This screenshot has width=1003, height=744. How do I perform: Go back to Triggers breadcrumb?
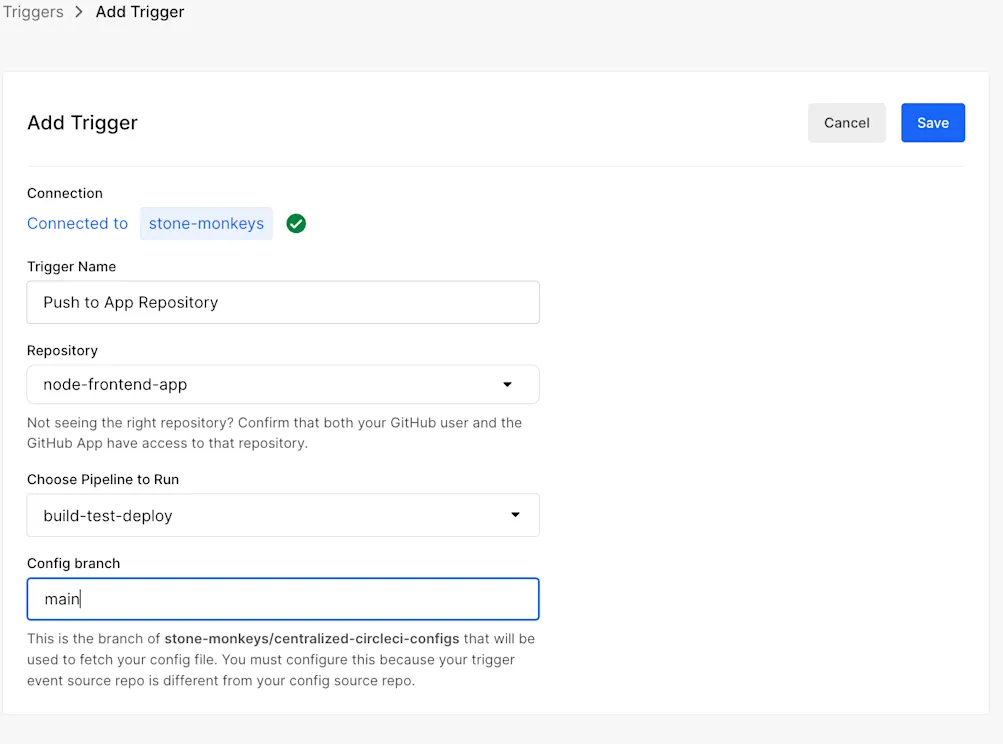pyautogui.click(x=32, y=12)
